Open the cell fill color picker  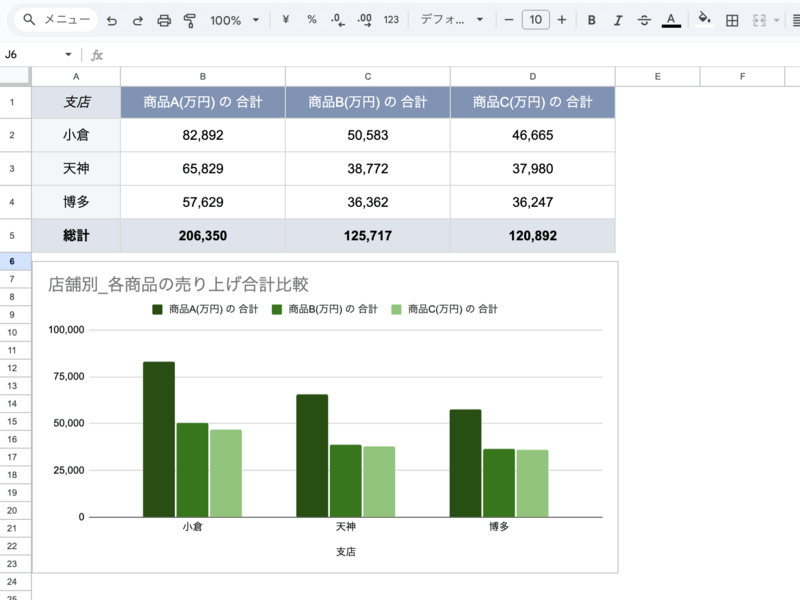coord(705,20)
